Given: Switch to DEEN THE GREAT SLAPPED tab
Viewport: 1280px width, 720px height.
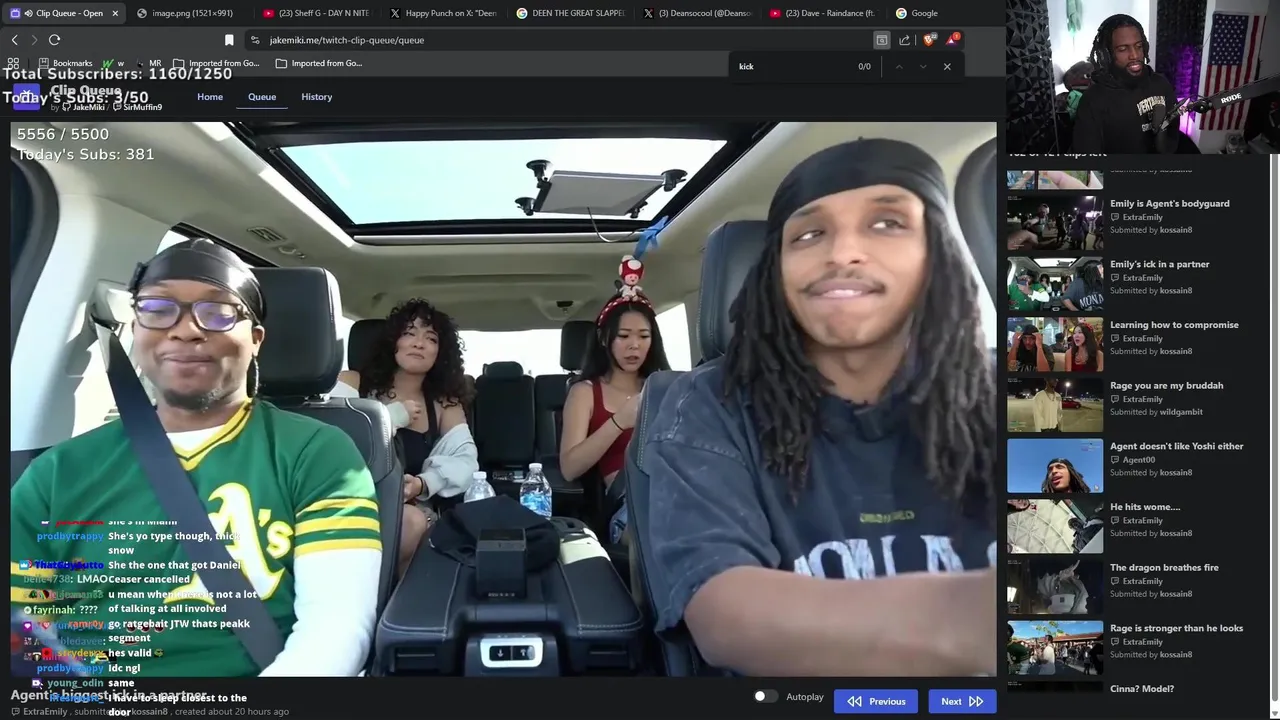Looking at the screenshot, I should [x=571, y=13].
